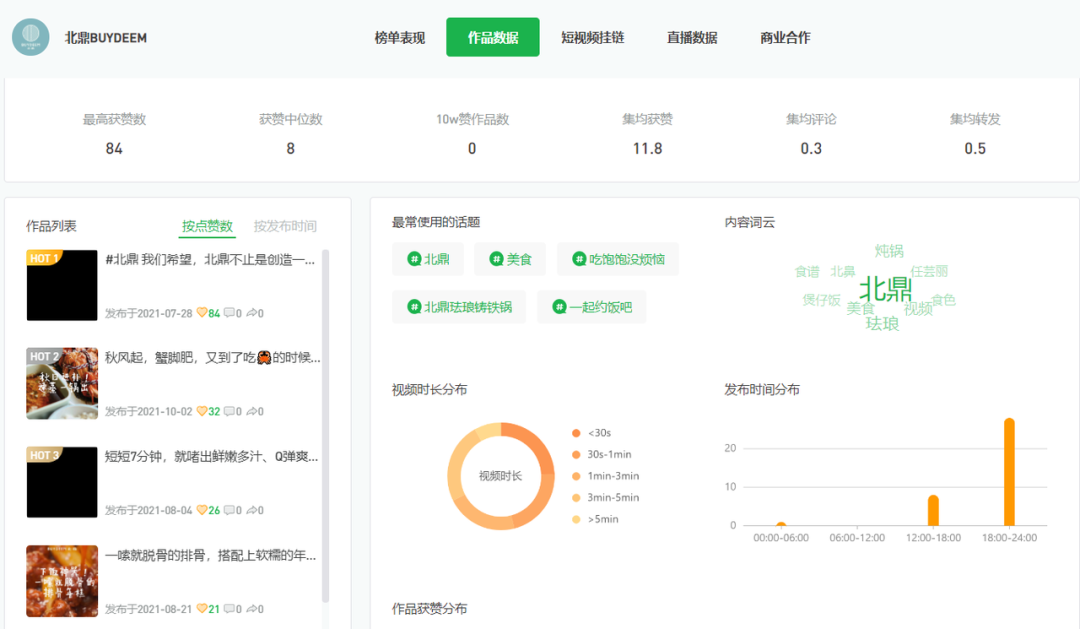Click the share icon on HOT 1 video
This screenshot has height=629, width=1080.
tap(251, 313)
